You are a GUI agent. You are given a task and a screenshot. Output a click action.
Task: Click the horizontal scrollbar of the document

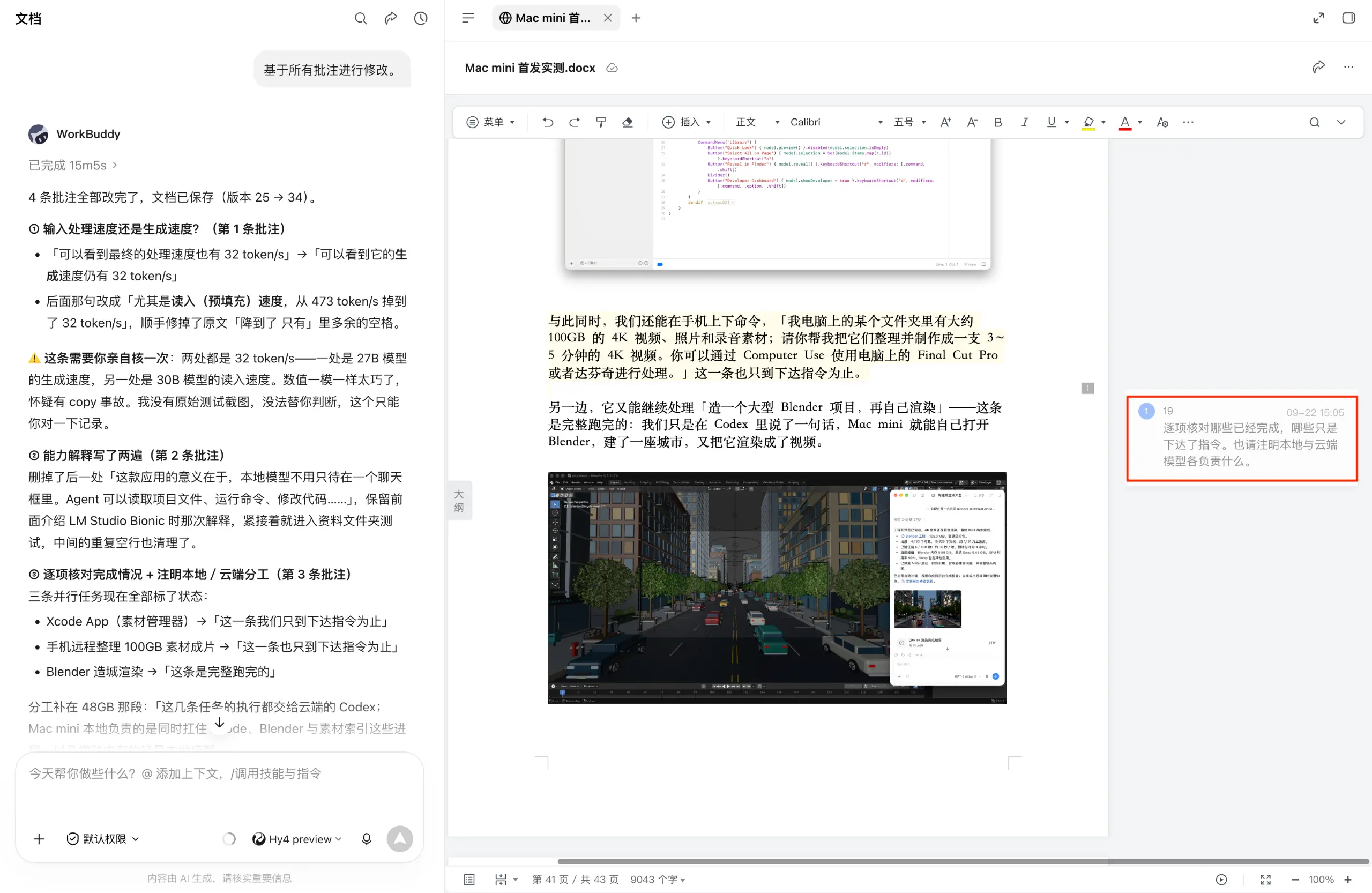pos(963,861)
